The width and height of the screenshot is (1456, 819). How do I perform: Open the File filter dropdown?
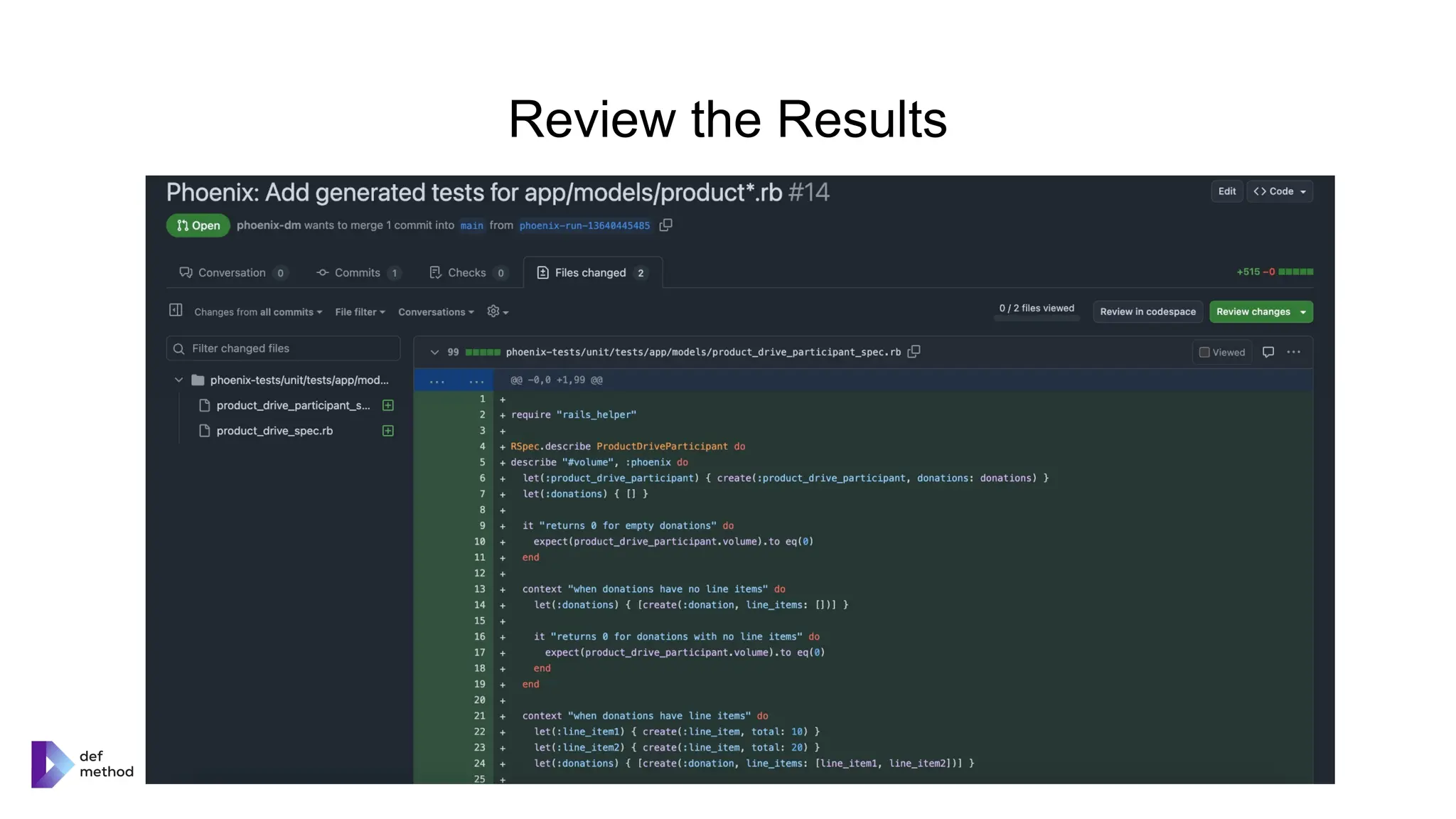pos(360,312)
